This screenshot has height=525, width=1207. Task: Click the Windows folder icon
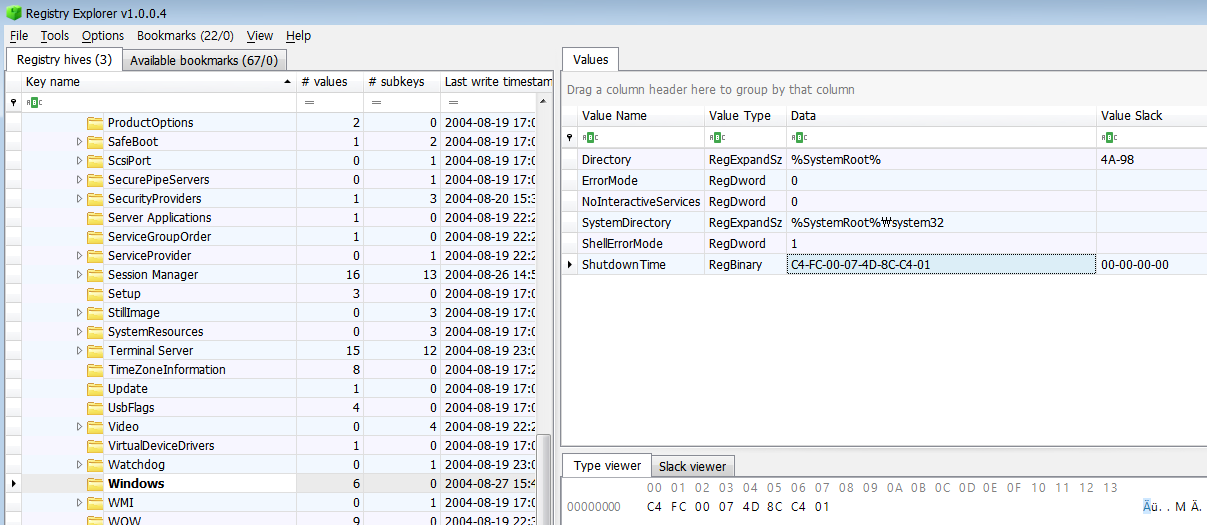[x=95, y=484]
